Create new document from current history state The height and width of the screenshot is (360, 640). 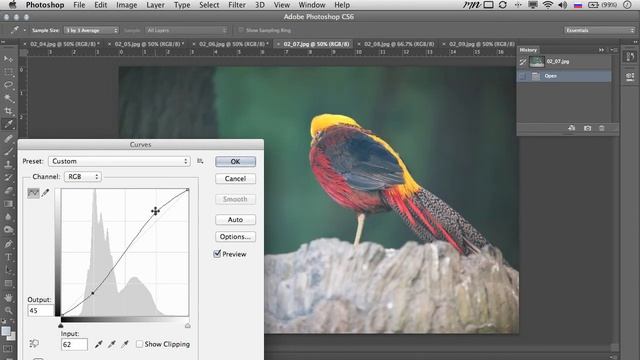(x=571, y=128)
